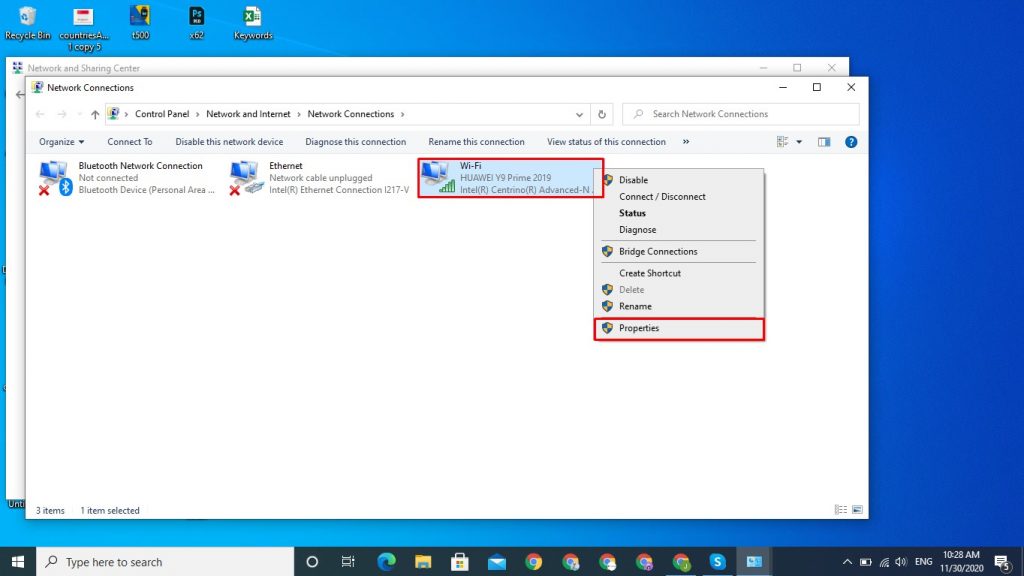Click Rename this connection in toolbar
Screen dimensions: 1024x576
pos(476,142)
